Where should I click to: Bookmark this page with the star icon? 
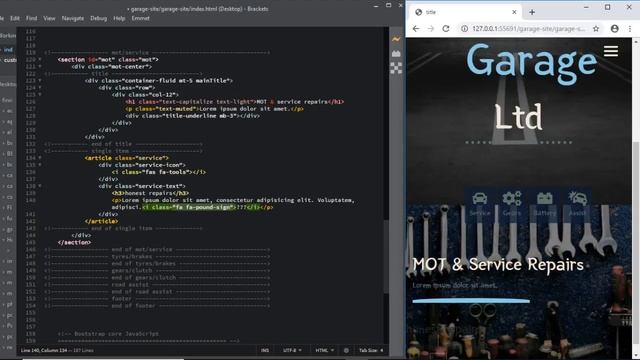(x=596, y=29)
